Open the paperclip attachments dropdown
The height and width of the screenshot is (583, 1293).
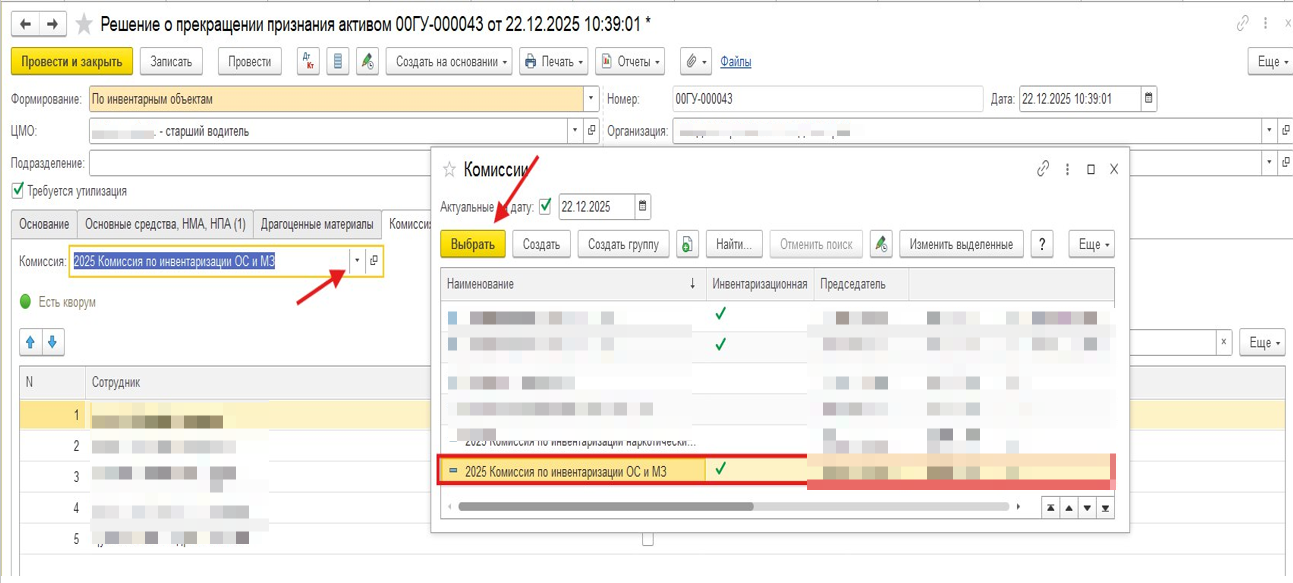coord(695,62)
